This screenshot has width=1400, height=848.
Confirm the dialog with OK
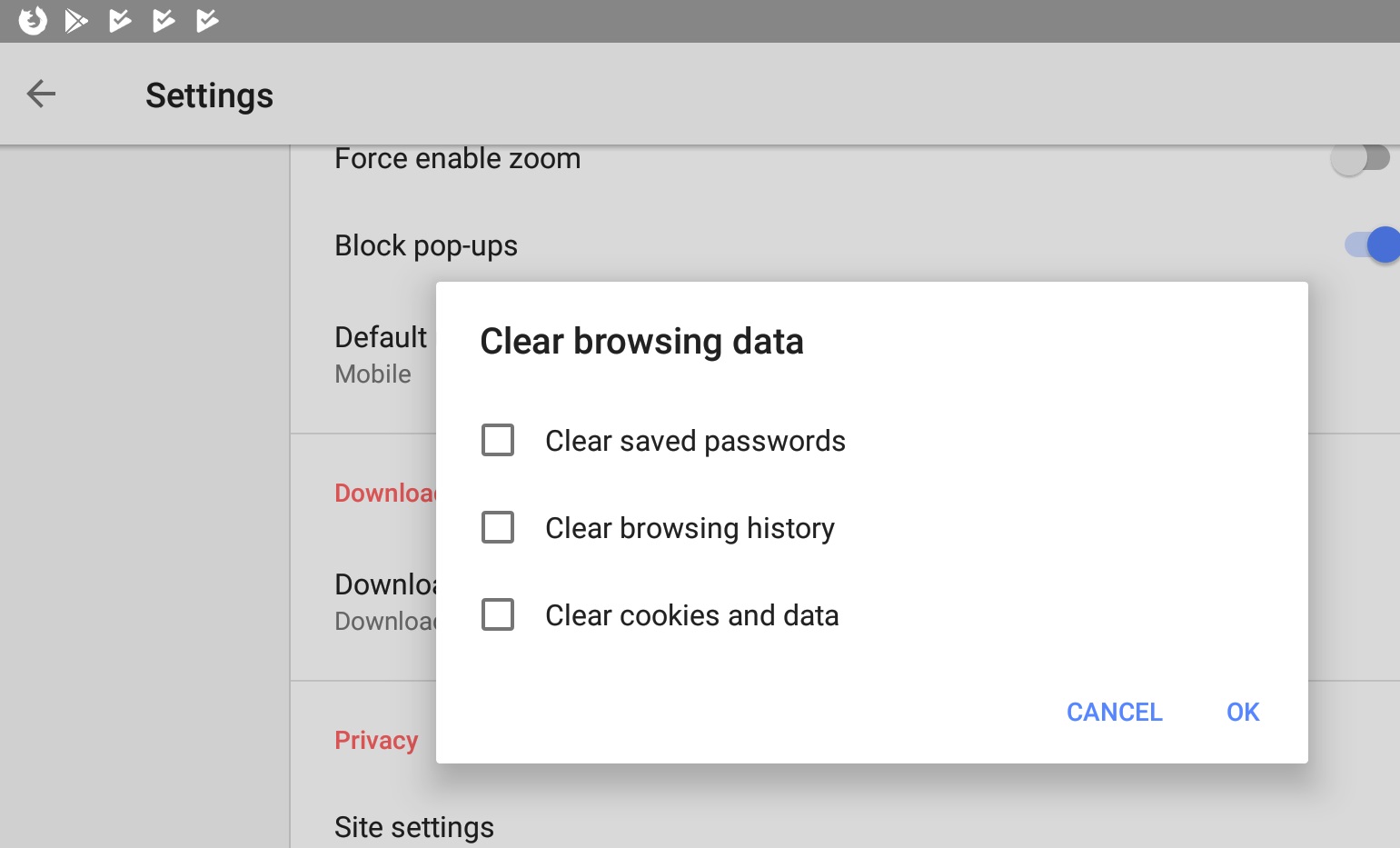[x=1243, y=712]
